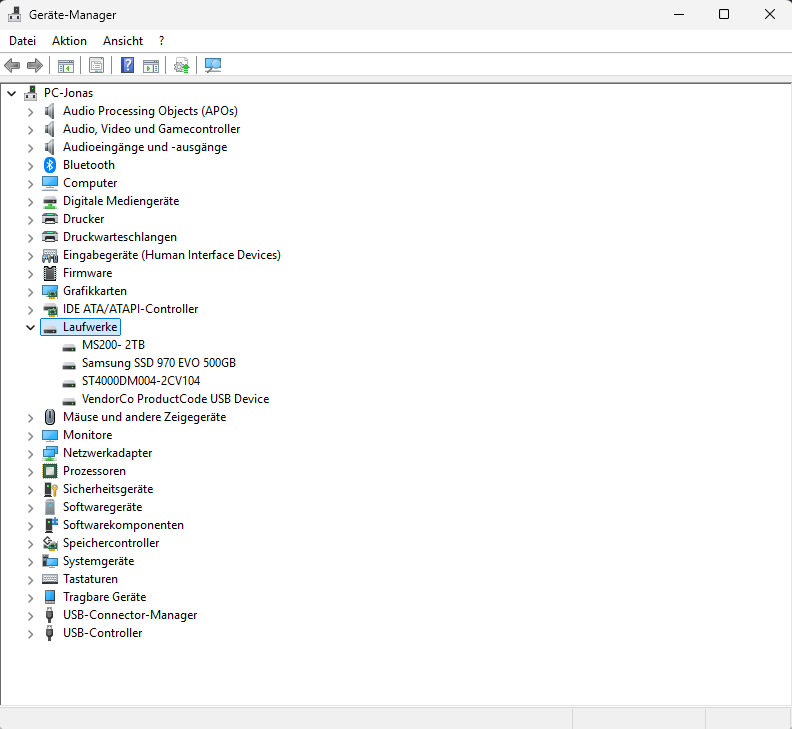Click the Back arrow toolbar icon
Image resolution: width=792 pixels, height=729 pixels.
[12, 65]
